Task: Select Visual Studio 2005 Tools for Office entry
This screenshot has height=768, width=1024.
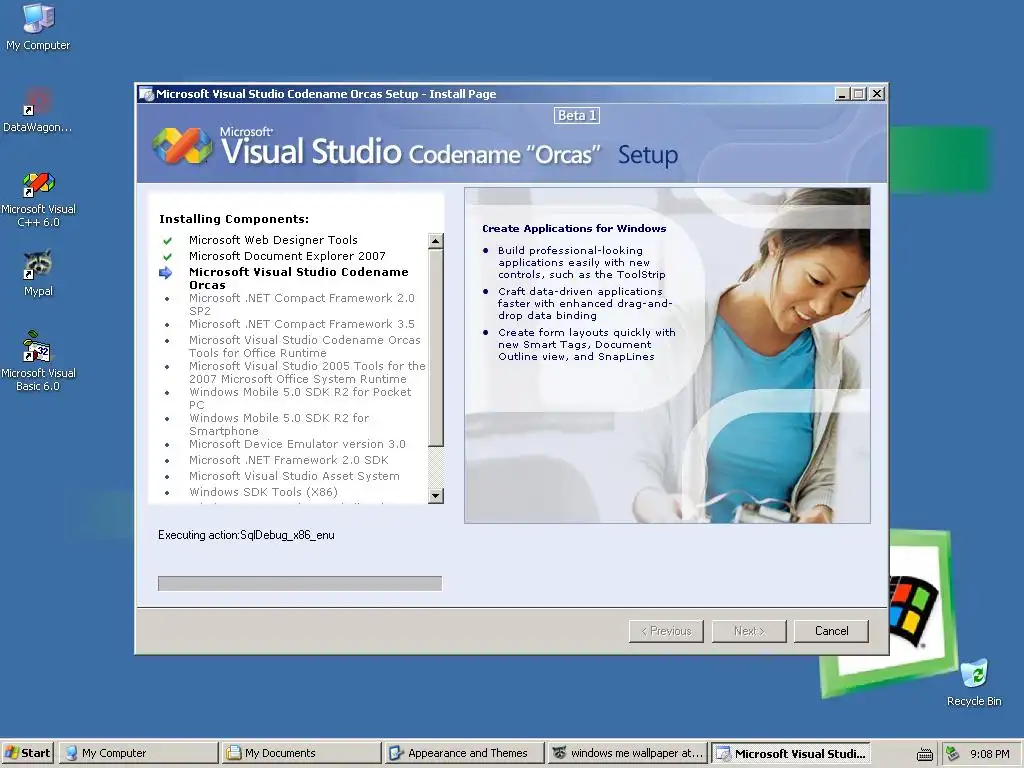Action: 307,372
